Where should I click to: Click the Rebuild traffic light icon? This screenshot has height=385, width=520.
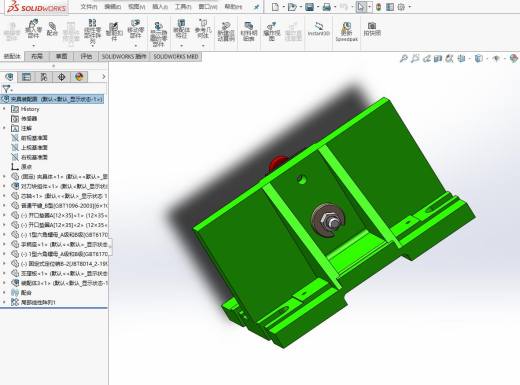pos(378,7)
